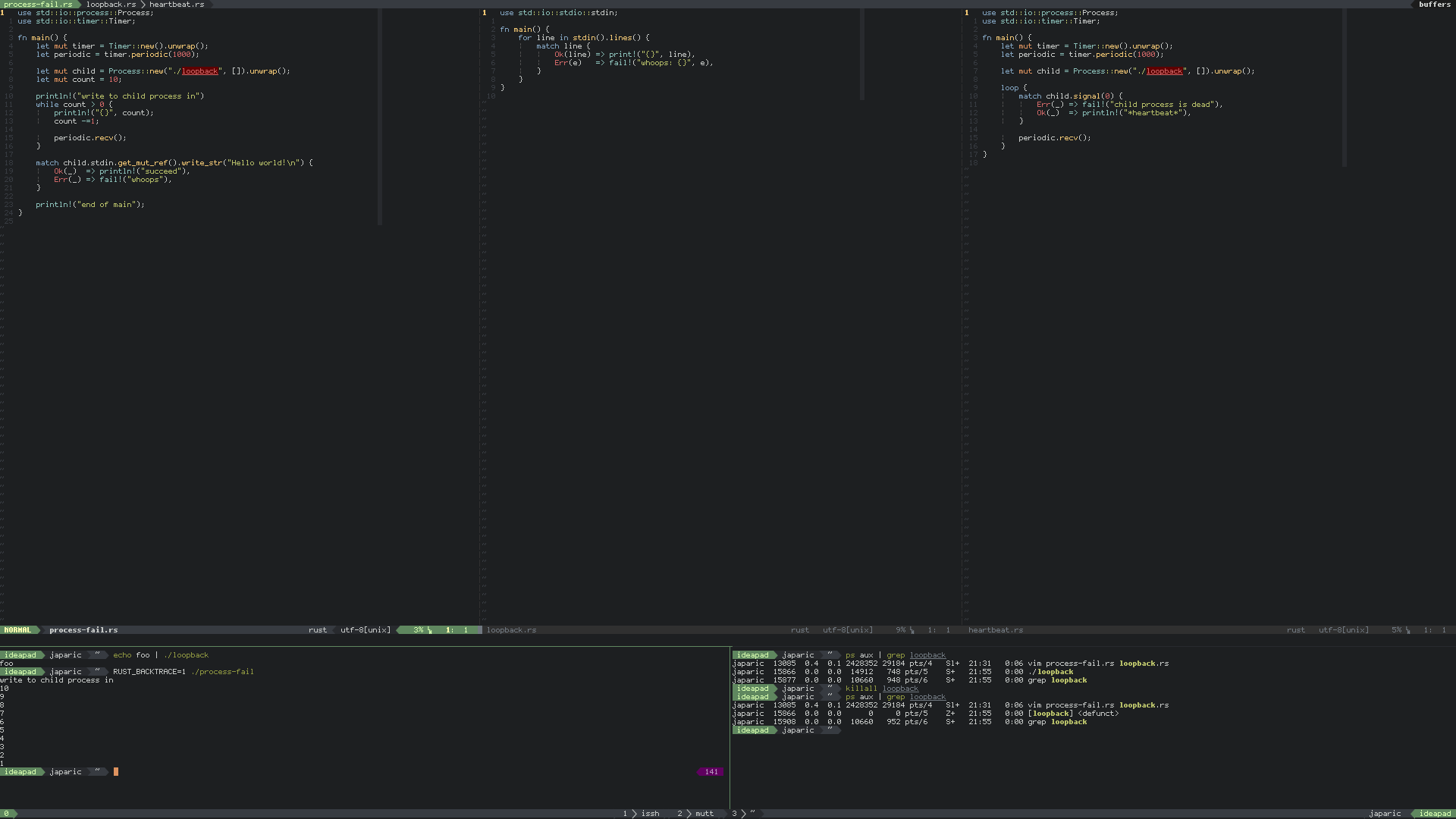The image size is (1456, 819).
Task: Click the ideapad hostname badge in tmux bar
Action: pos(1434,814)
